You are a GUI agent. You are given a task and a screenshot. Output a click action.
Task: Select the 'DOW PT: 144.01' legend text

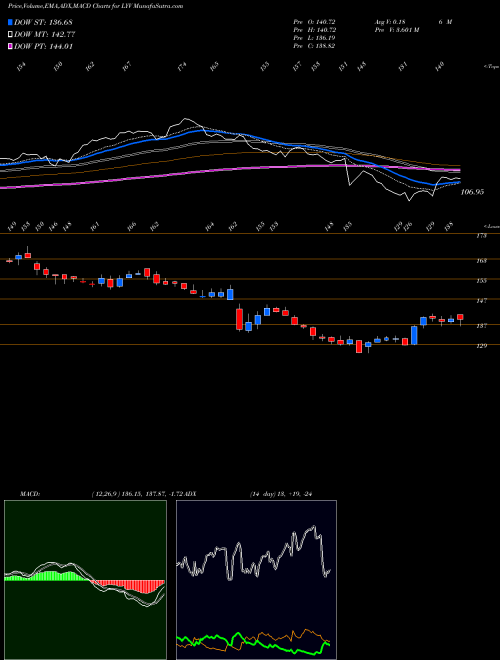pos(44,47)
